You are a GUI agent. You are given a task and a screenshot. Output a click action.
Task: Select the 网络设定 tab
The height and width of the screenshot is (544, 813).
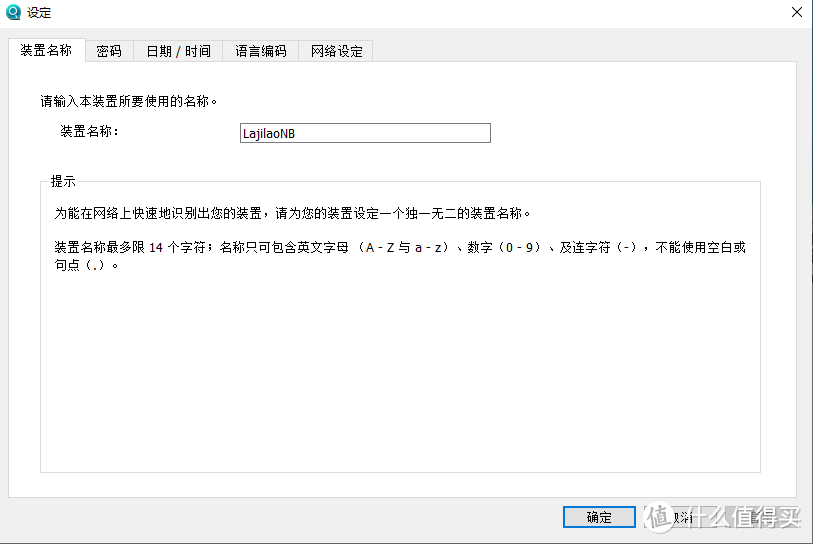336,51
